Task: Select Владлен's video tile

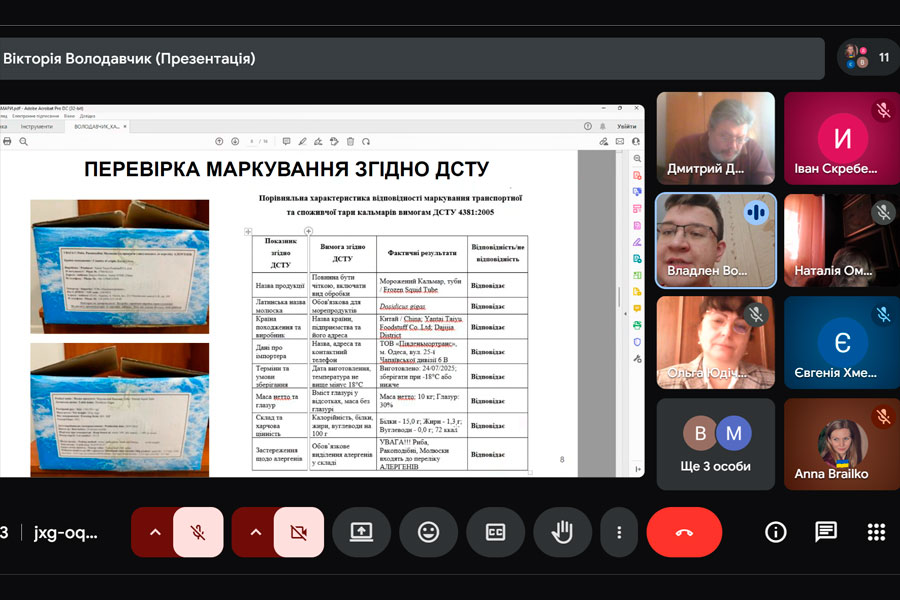Action: [715, 240]
